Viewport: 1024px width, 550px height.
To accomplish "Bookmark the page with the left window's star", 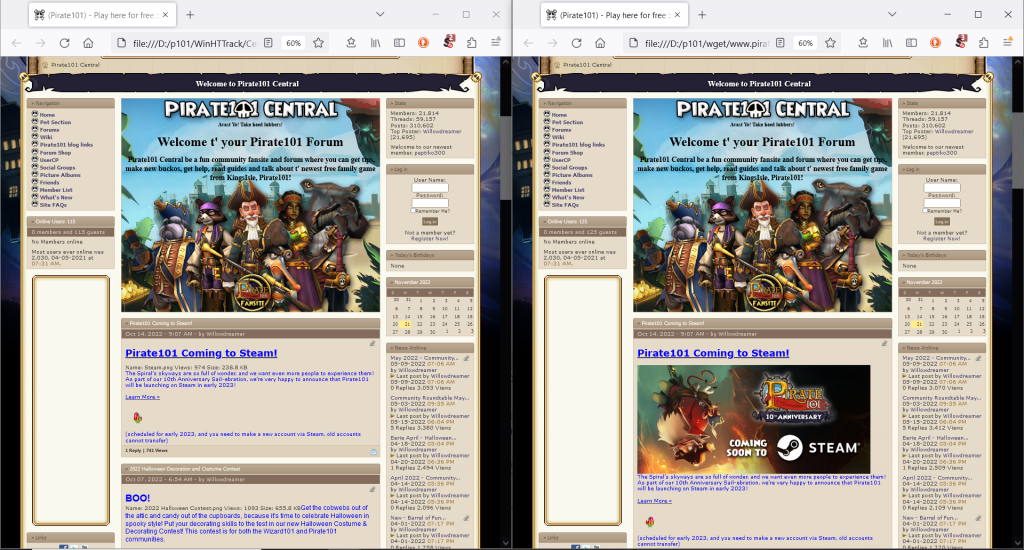I will point(318,43).
